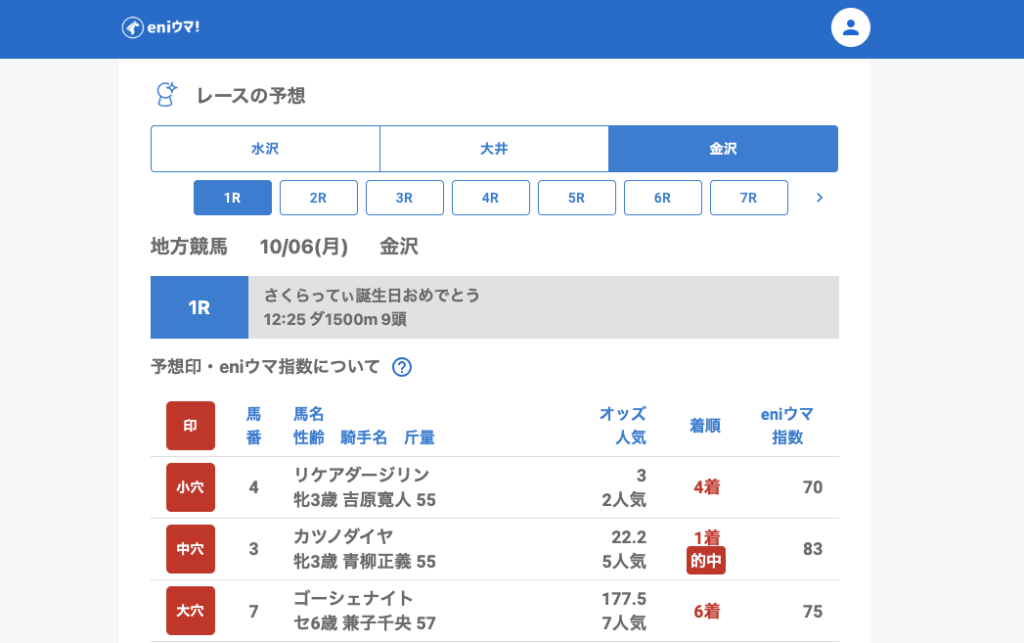Open the help question mark icon
1024x643 pixels.
point(402,367)
